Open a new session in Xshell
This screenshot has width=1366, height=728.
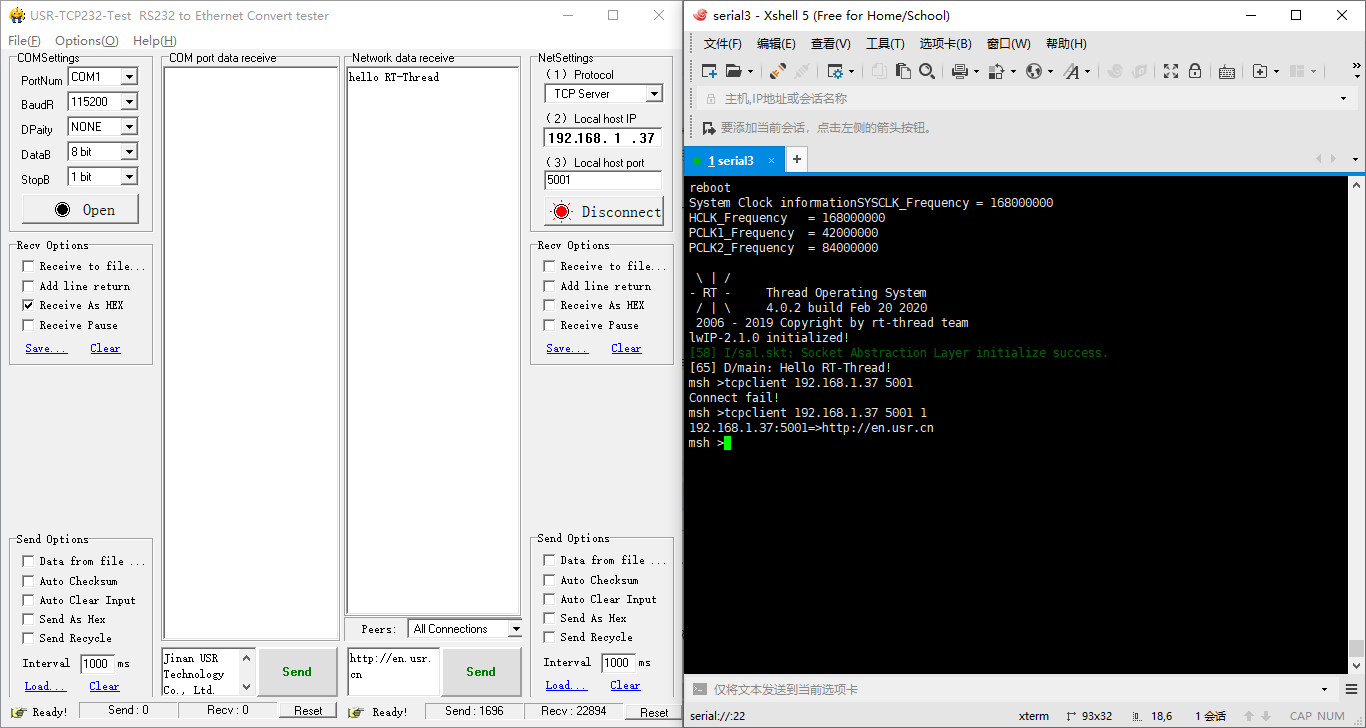pyautogui.click(x=710, y=71)
